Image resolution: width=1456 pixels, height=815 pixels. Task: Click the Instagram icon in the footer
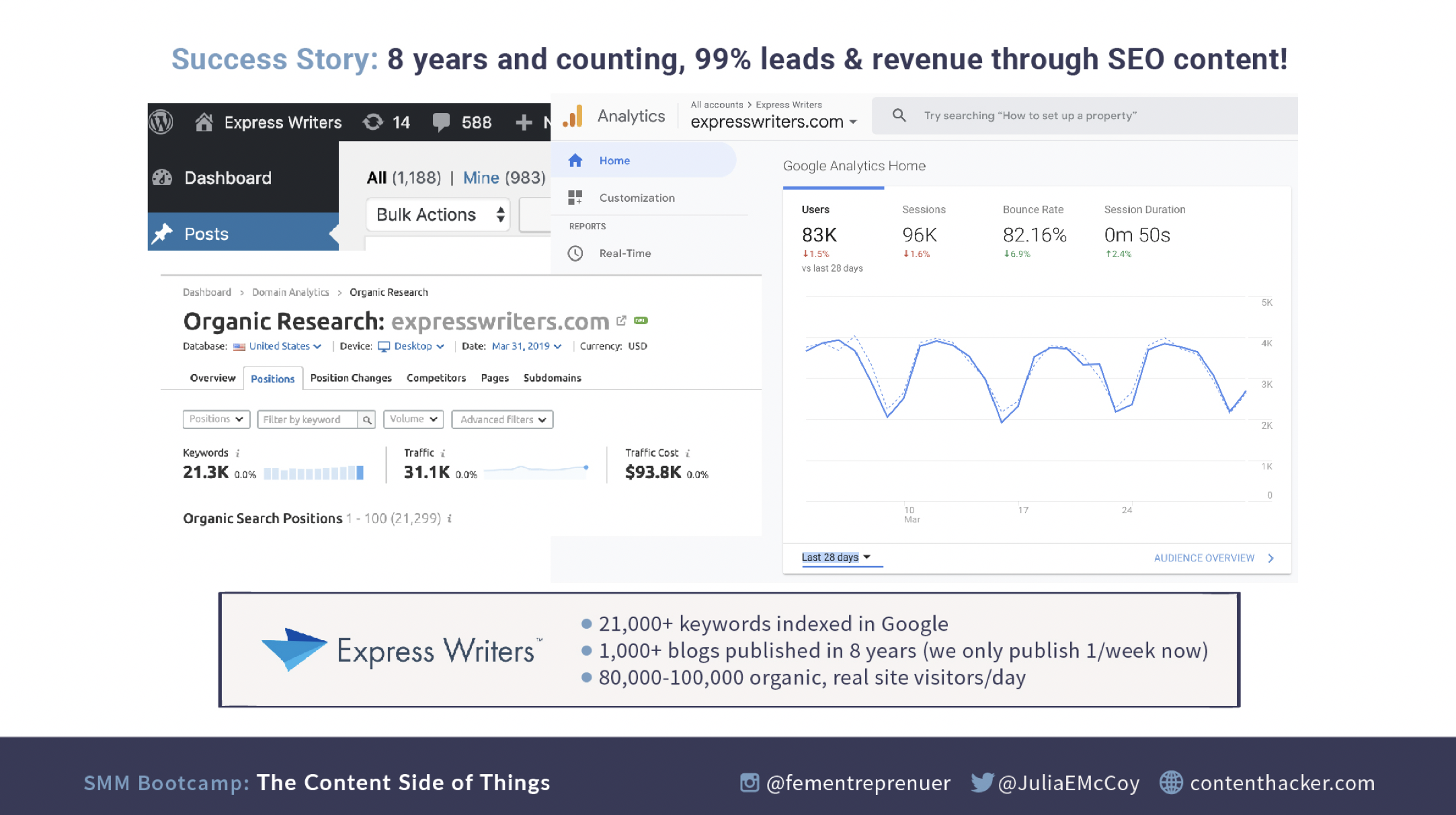pyautogui.click(x=749, y=783)
